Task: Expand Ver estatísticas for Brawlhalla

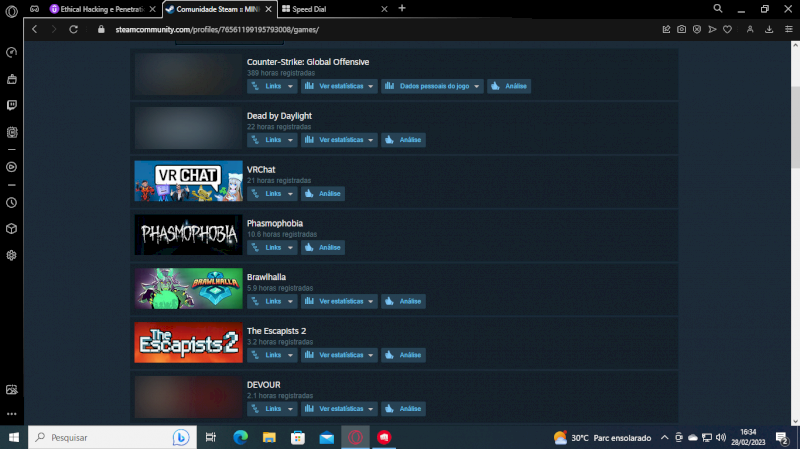Action: [339, 302]
